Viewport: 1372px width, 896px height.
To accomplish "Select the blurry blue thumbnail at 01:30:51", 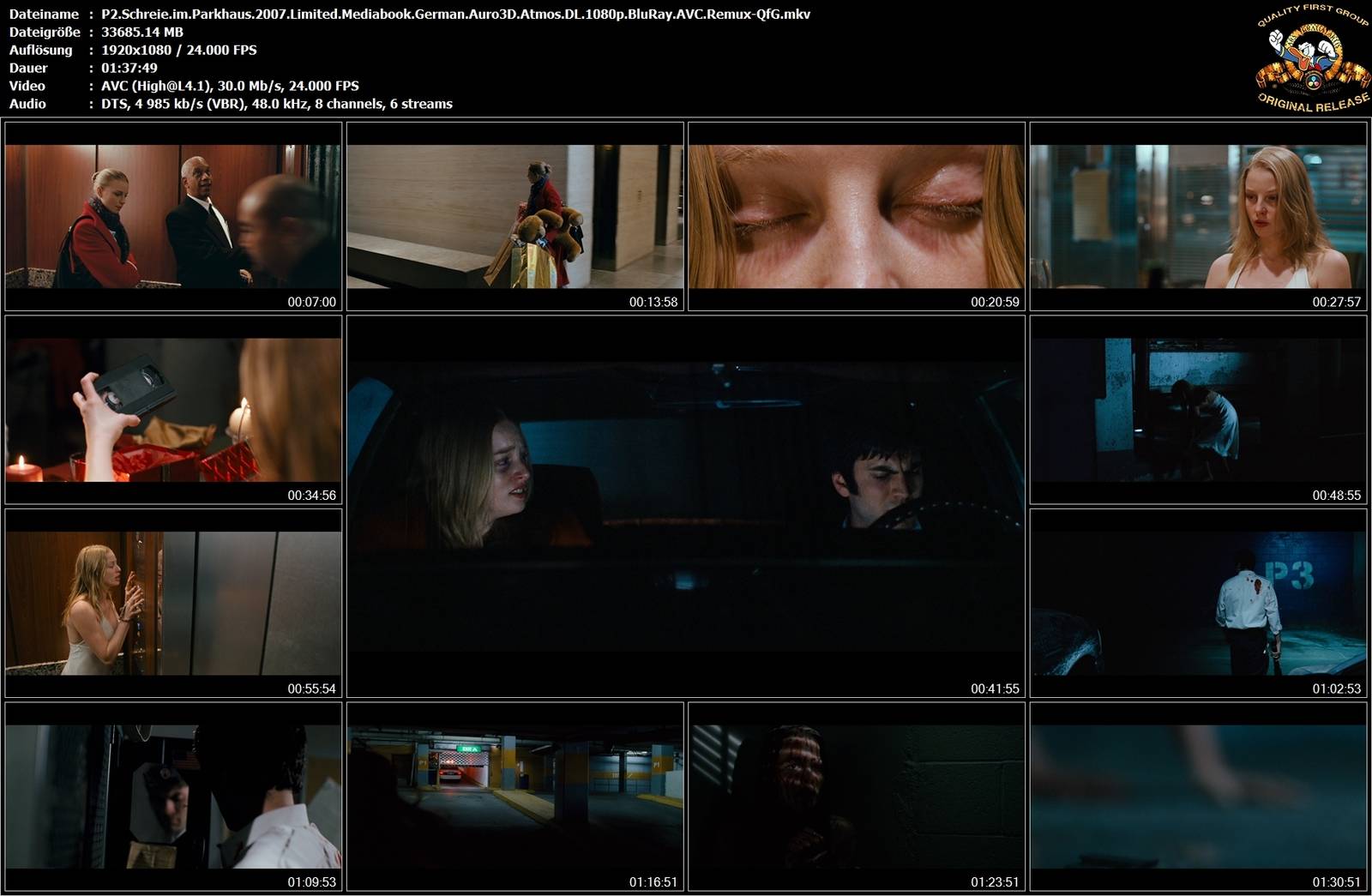I will click(1198, 797).
